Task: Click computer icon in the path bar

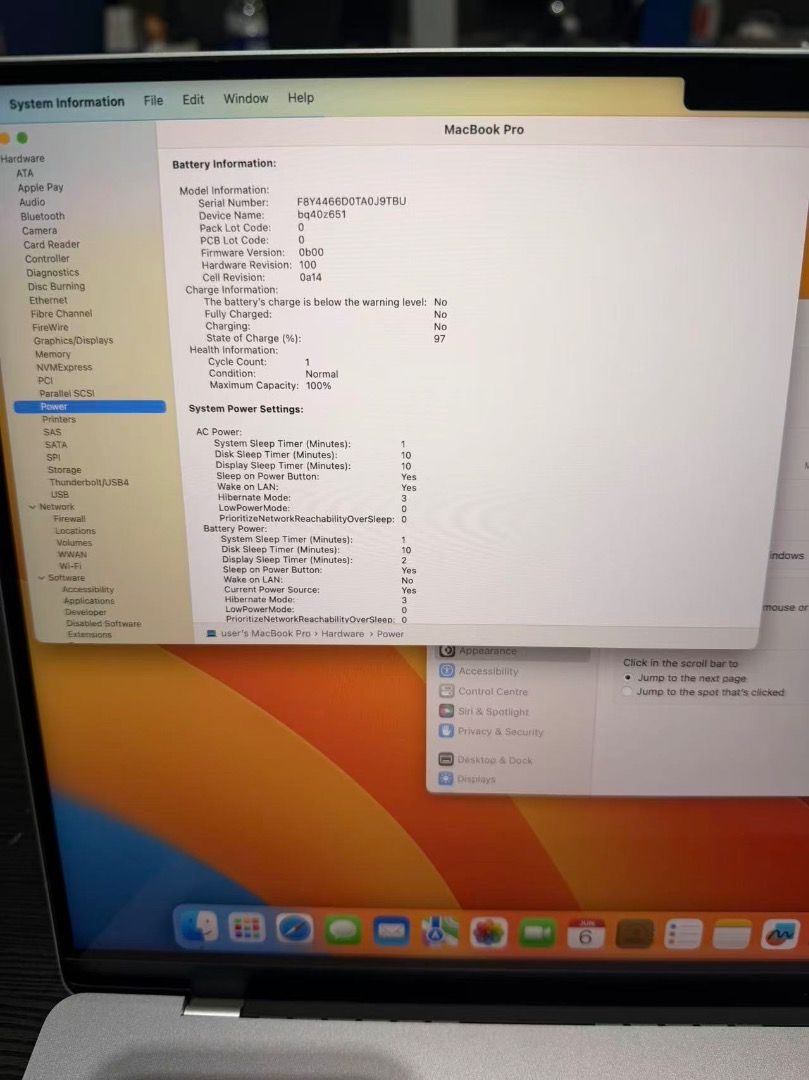Action: tap(211, 633)
